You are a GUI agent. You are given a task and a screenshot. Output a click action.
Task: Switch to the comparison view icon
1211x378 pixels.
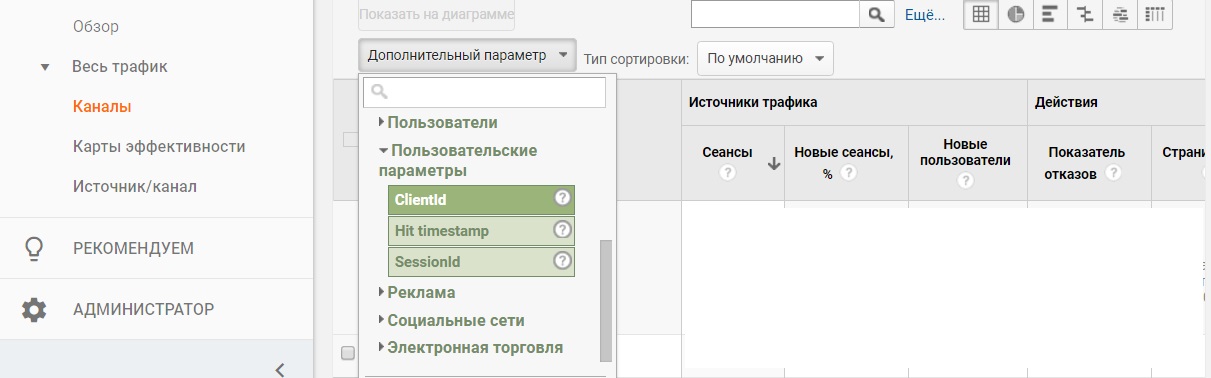[x=1084, y=14]
